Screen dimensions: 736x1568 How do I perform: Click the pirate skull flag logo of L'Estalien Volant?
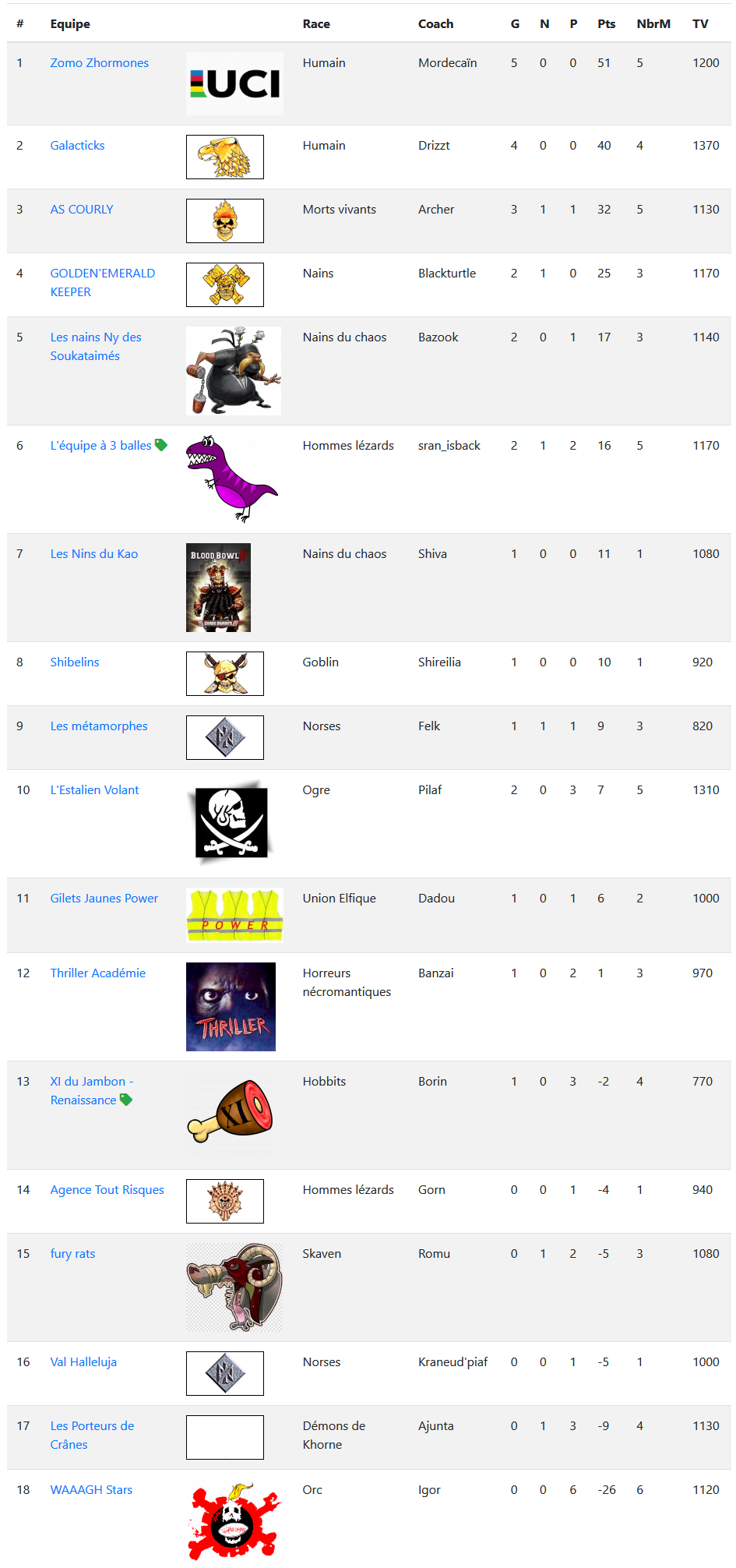231,823
